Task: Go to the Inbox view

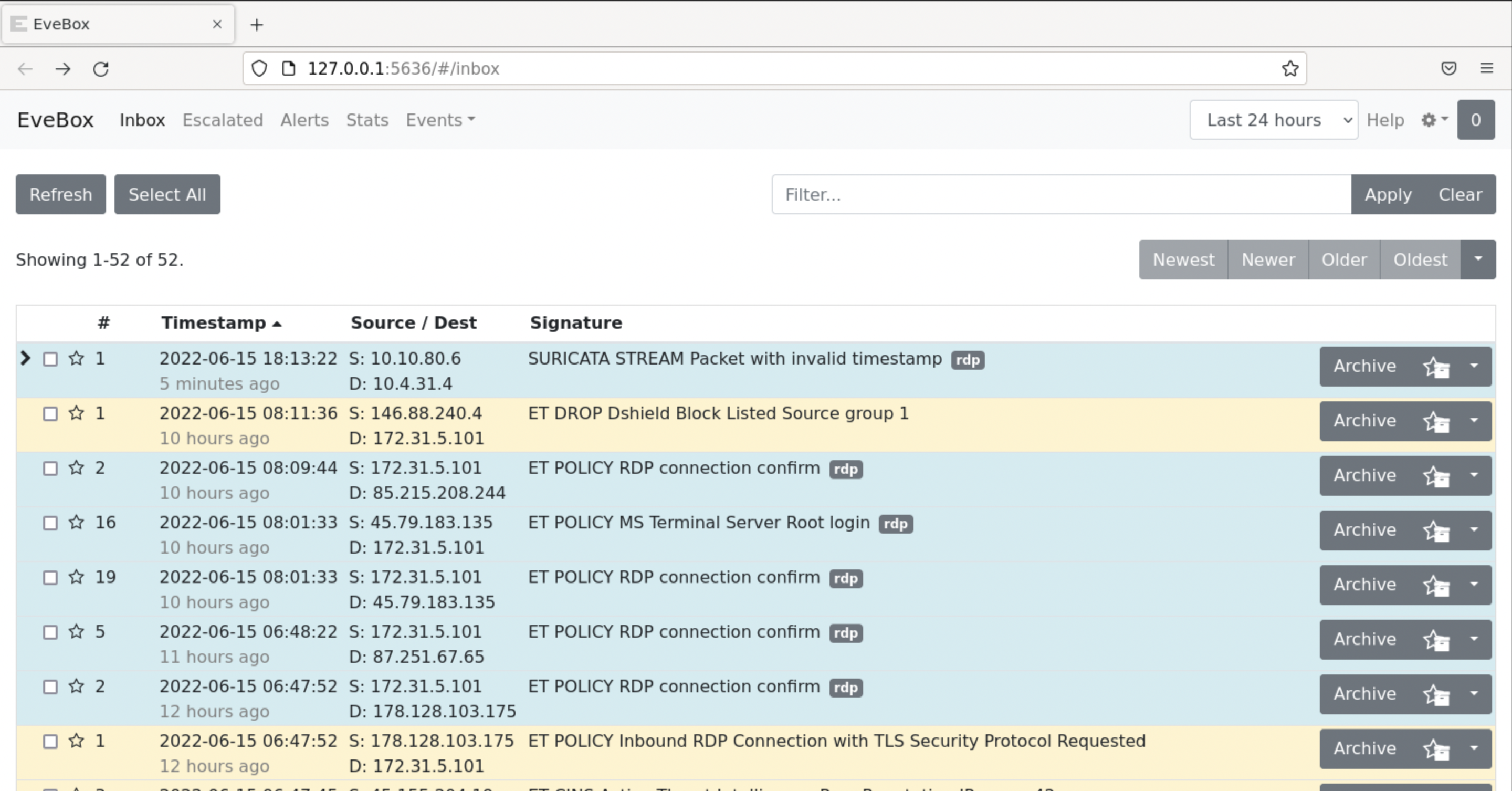Action: coord(142,120)
